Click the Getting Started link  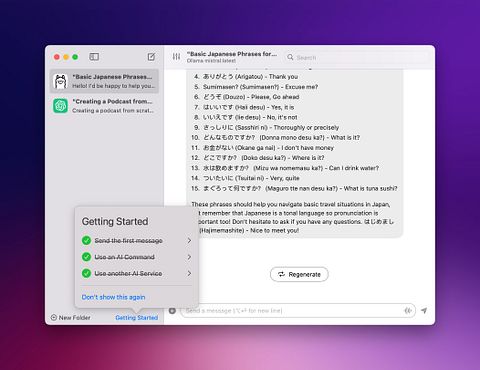(x=137, y=318)
